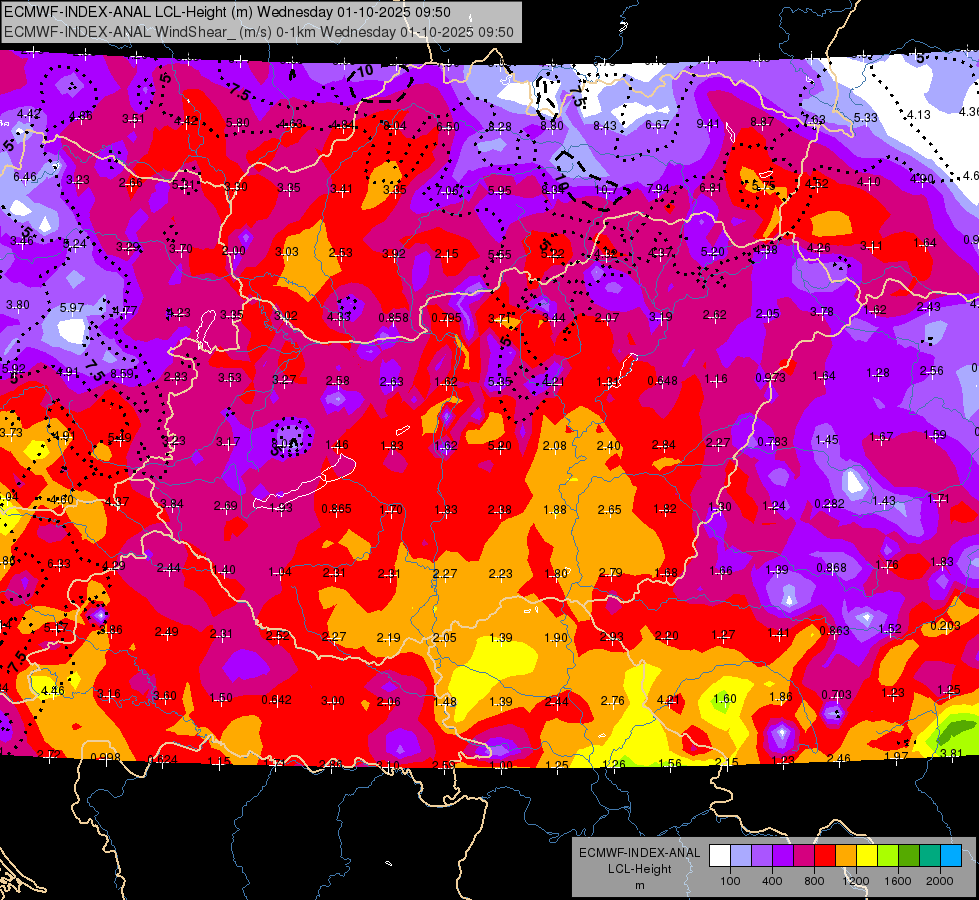Click the grid value 7.63
This screenshot has width=979, height=900.
814,119
